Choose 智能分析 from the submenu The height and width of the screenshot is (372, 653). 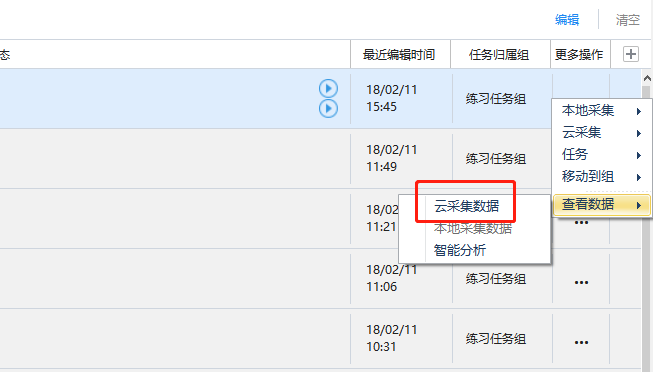460,250
